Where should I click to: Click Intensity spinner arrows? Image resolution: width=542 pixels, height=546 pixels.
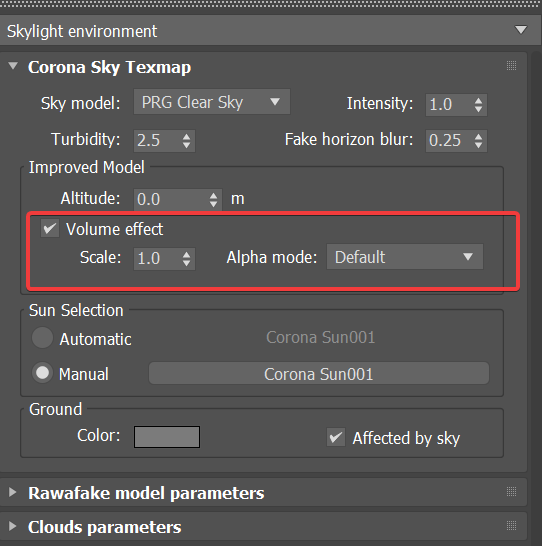(x=478, y=105)
